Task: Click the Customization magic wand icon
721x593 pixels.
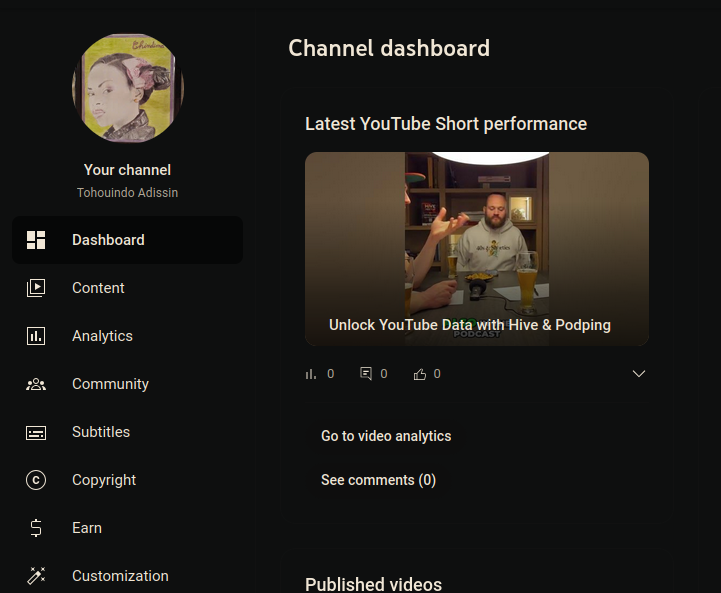Action: pyautogui.click(x=36, y=576)
